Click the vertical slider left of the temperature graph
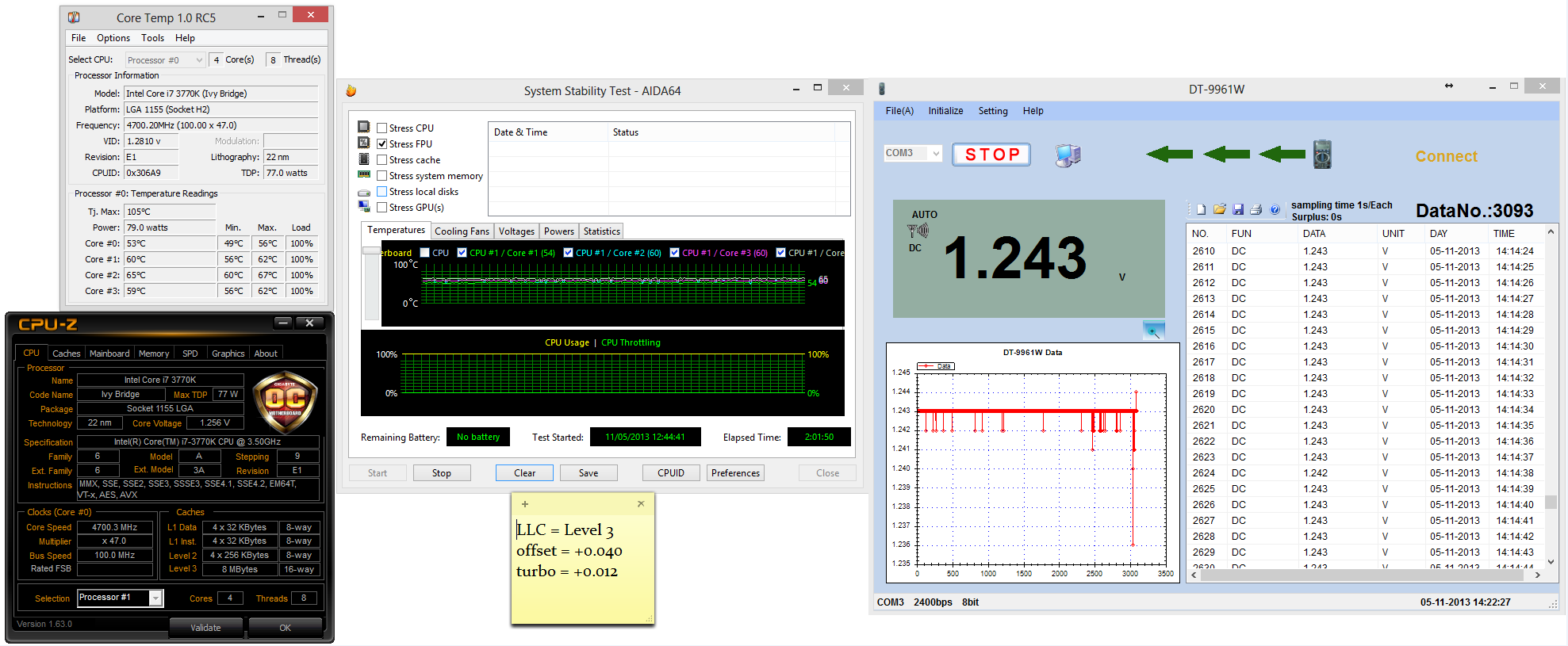Viewport: 1568px width, 646px height. point(370,282)
